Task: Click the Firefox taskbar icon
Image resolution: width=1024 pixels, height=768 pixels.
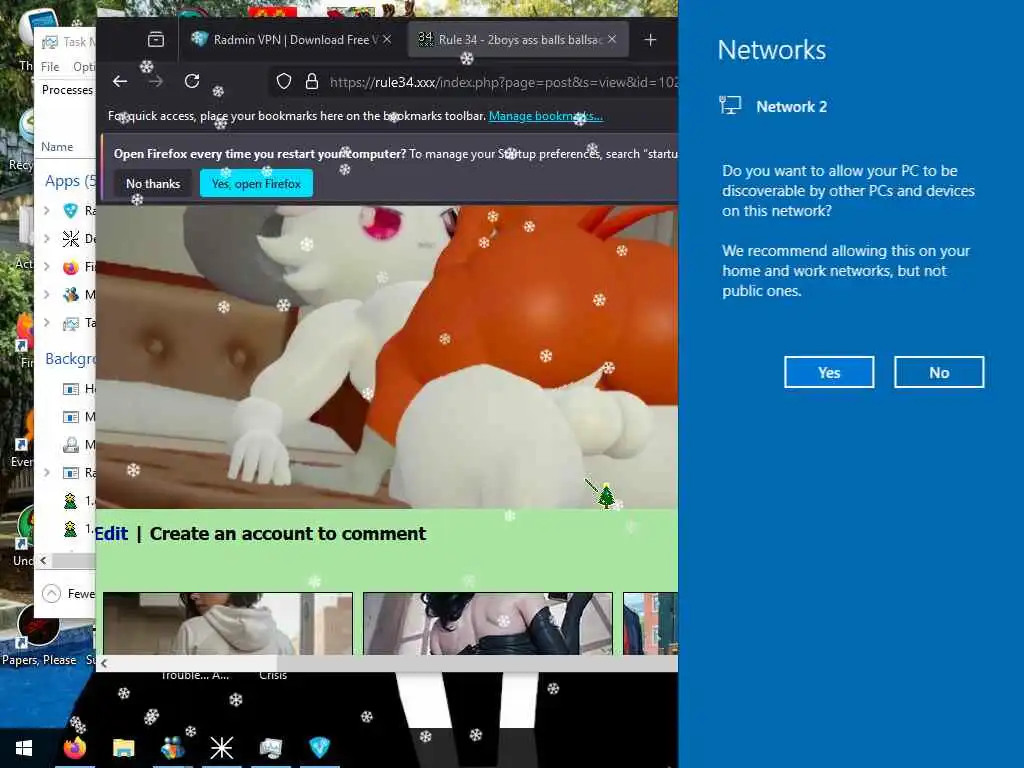Action: click(74, 748)
